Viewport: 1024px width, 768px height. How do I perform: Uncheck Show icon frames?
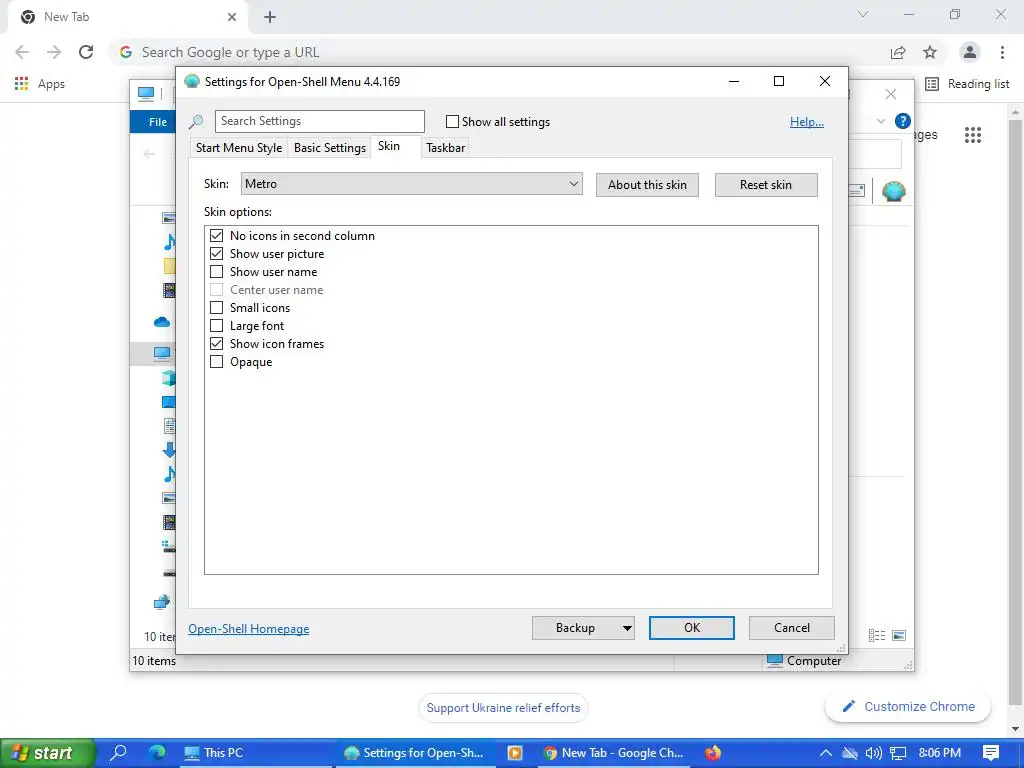(216, 344)
